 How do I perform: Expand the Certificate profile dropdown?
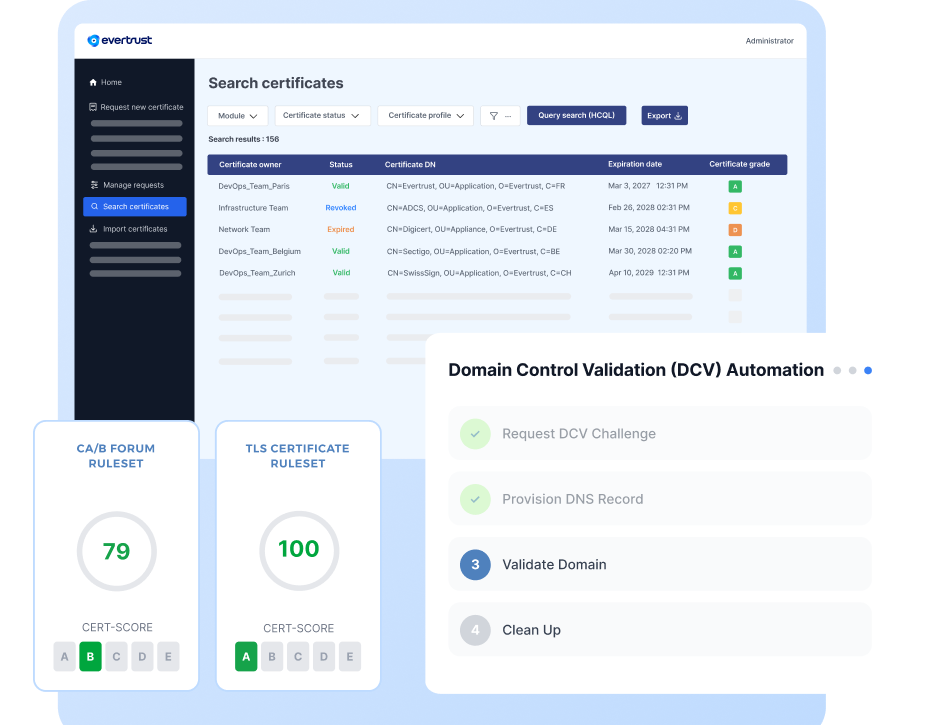pos(426,115)
